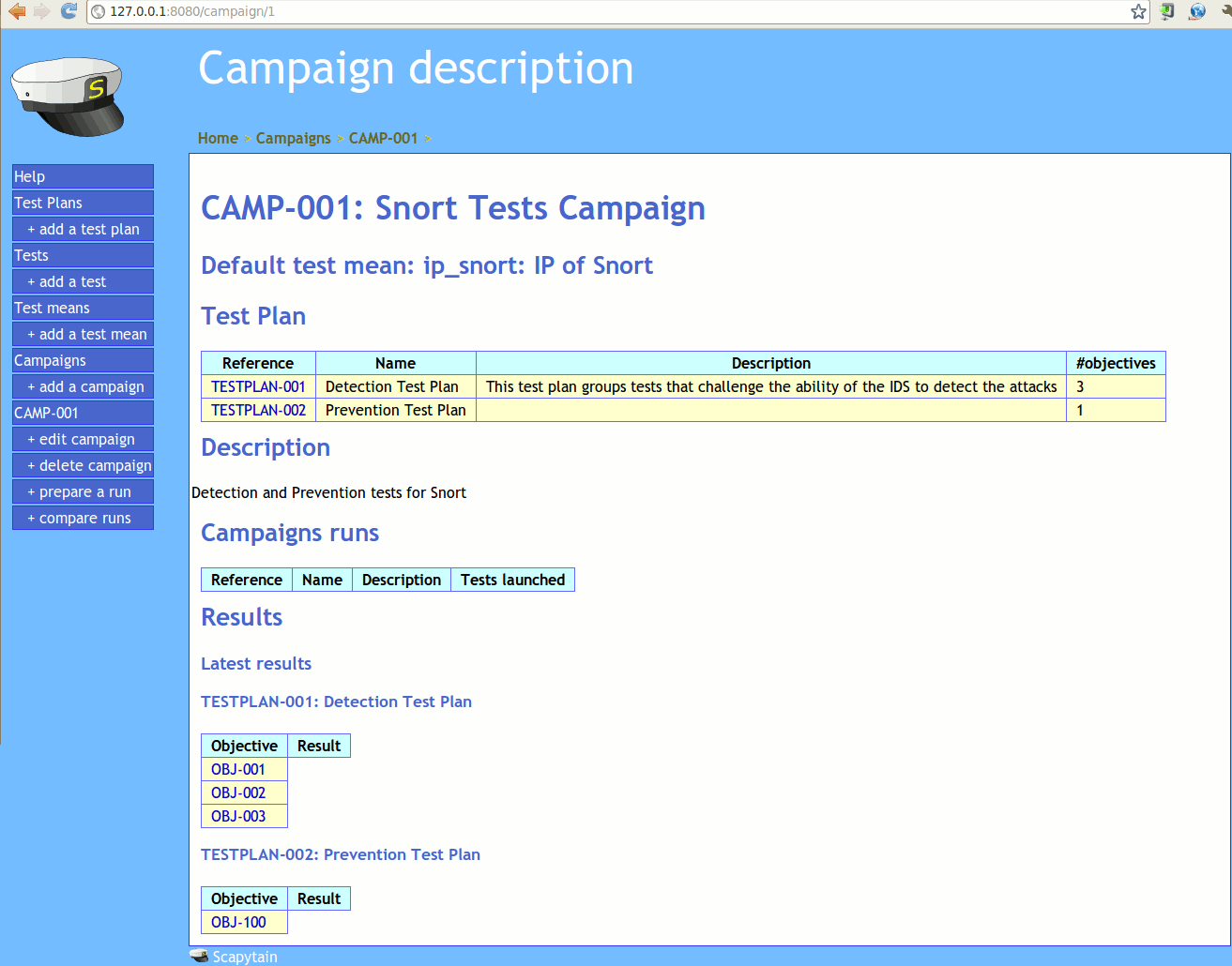Open objective OBJ-003 link

click(238, 816)
